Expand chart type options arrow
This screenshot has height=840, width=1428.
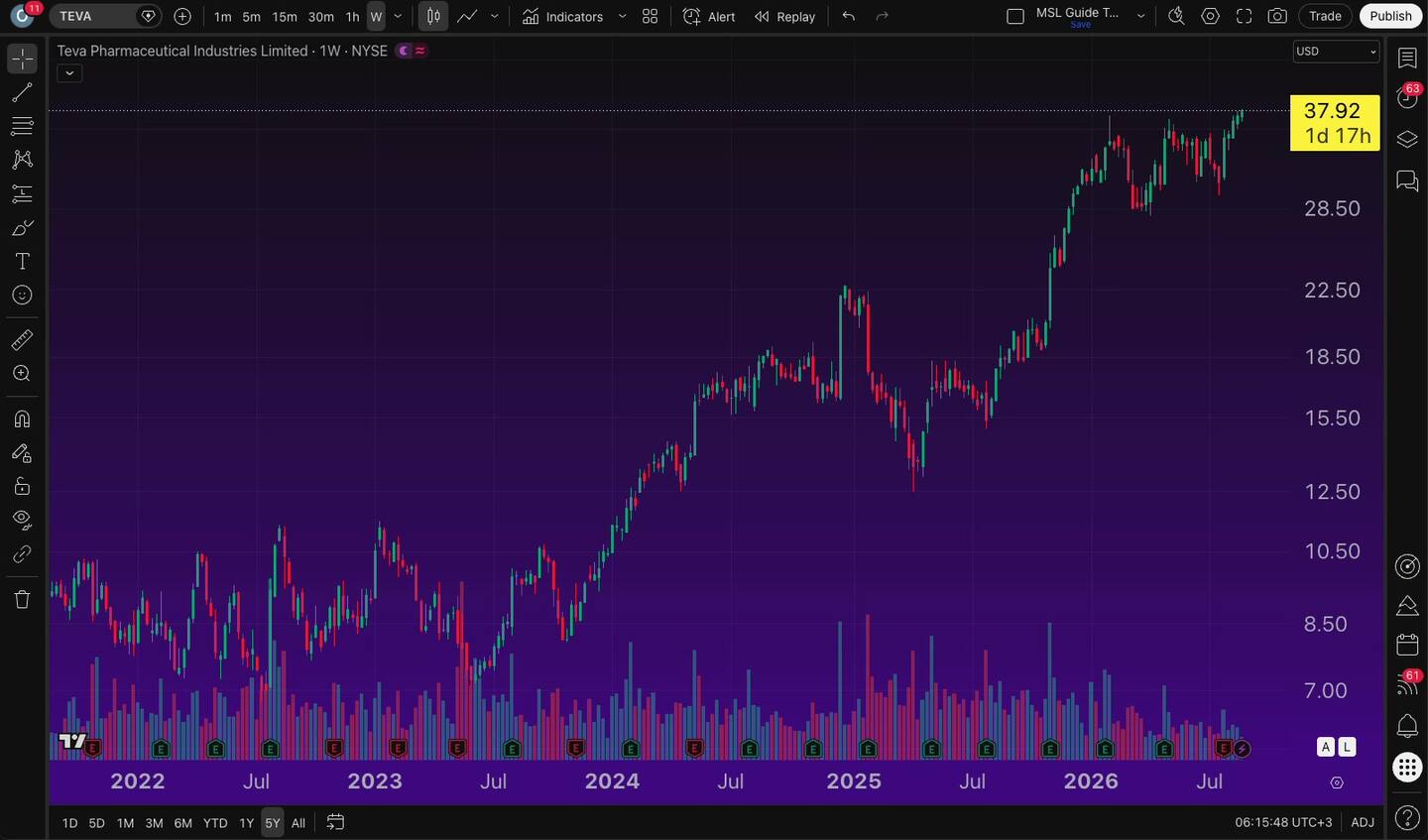coord(494,16)
